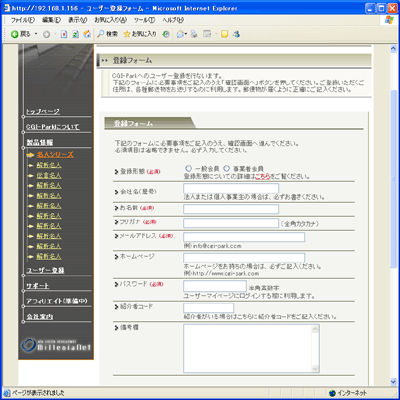The width and height of the screenshot is (400, 400).
Task: Open the ツール(T) menu
Action: click(x=144, y=20)
